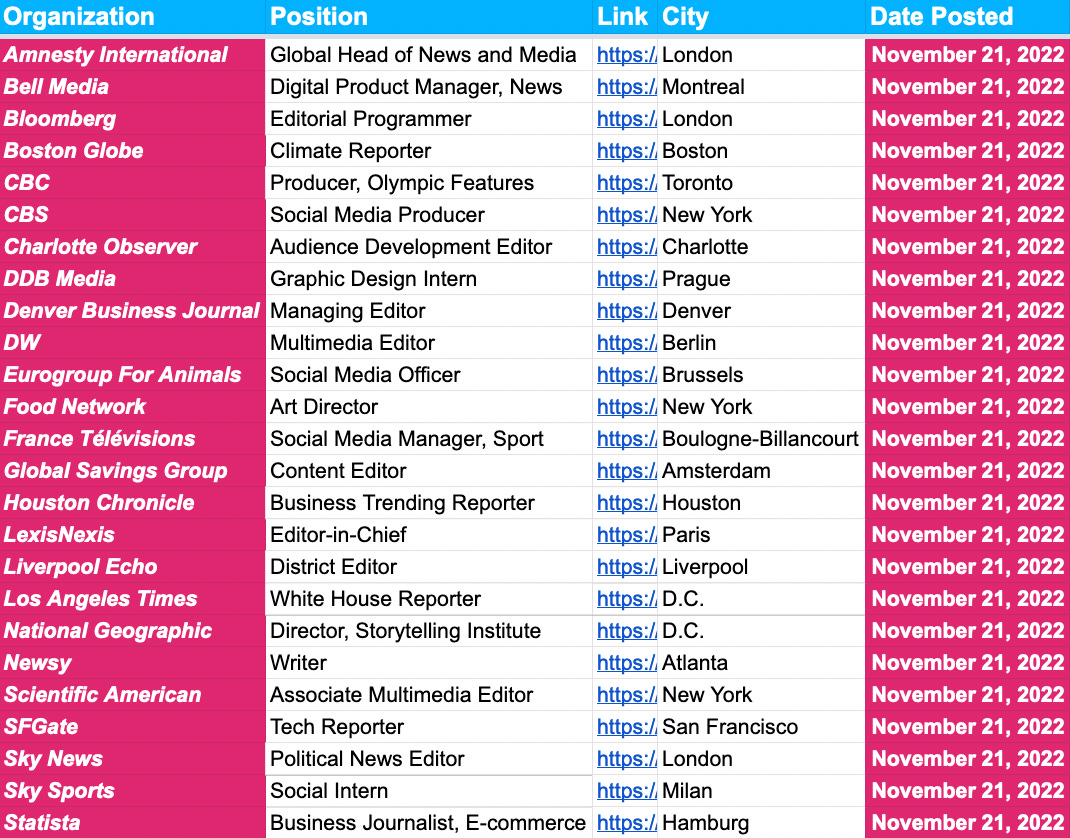Open the DW Multimedia Editor link
Viewport: 1070px width, 838px height.
626,343
